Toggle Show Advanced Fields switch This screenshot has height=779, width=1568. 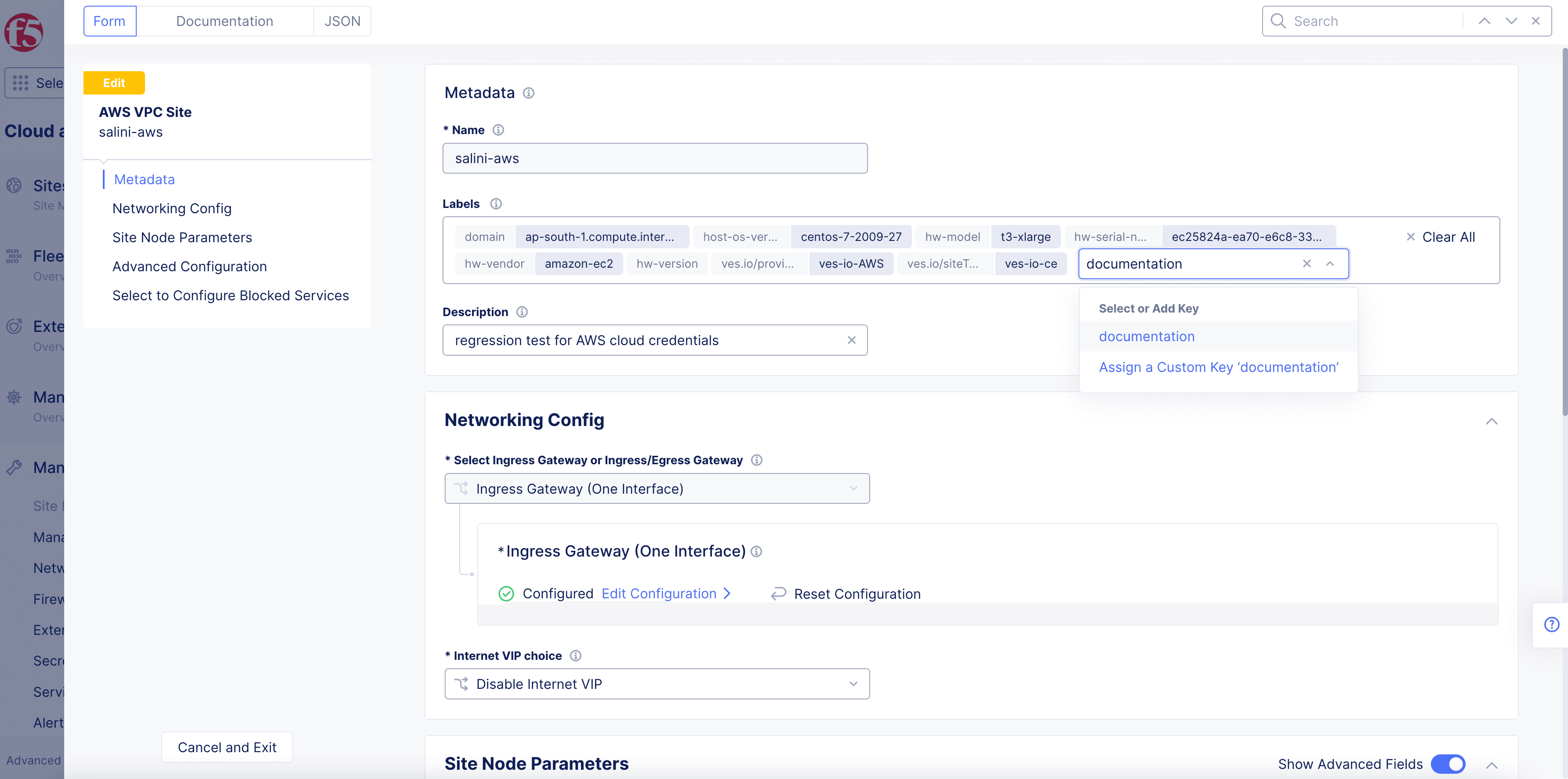pos(1448,764)
